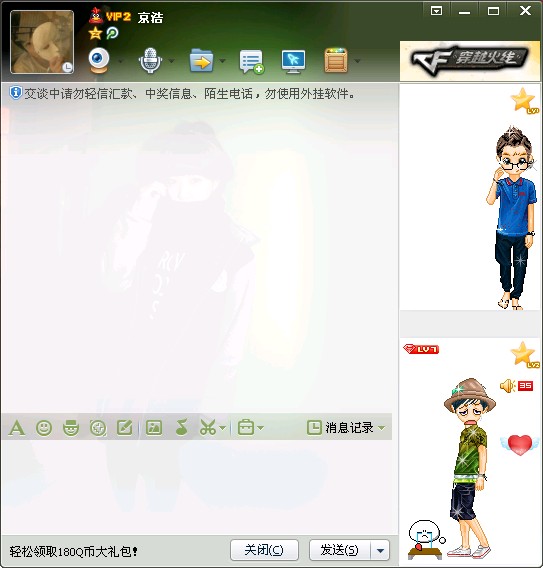Open the briefcase tools icon
543x568 pixels.
[246, 427]
